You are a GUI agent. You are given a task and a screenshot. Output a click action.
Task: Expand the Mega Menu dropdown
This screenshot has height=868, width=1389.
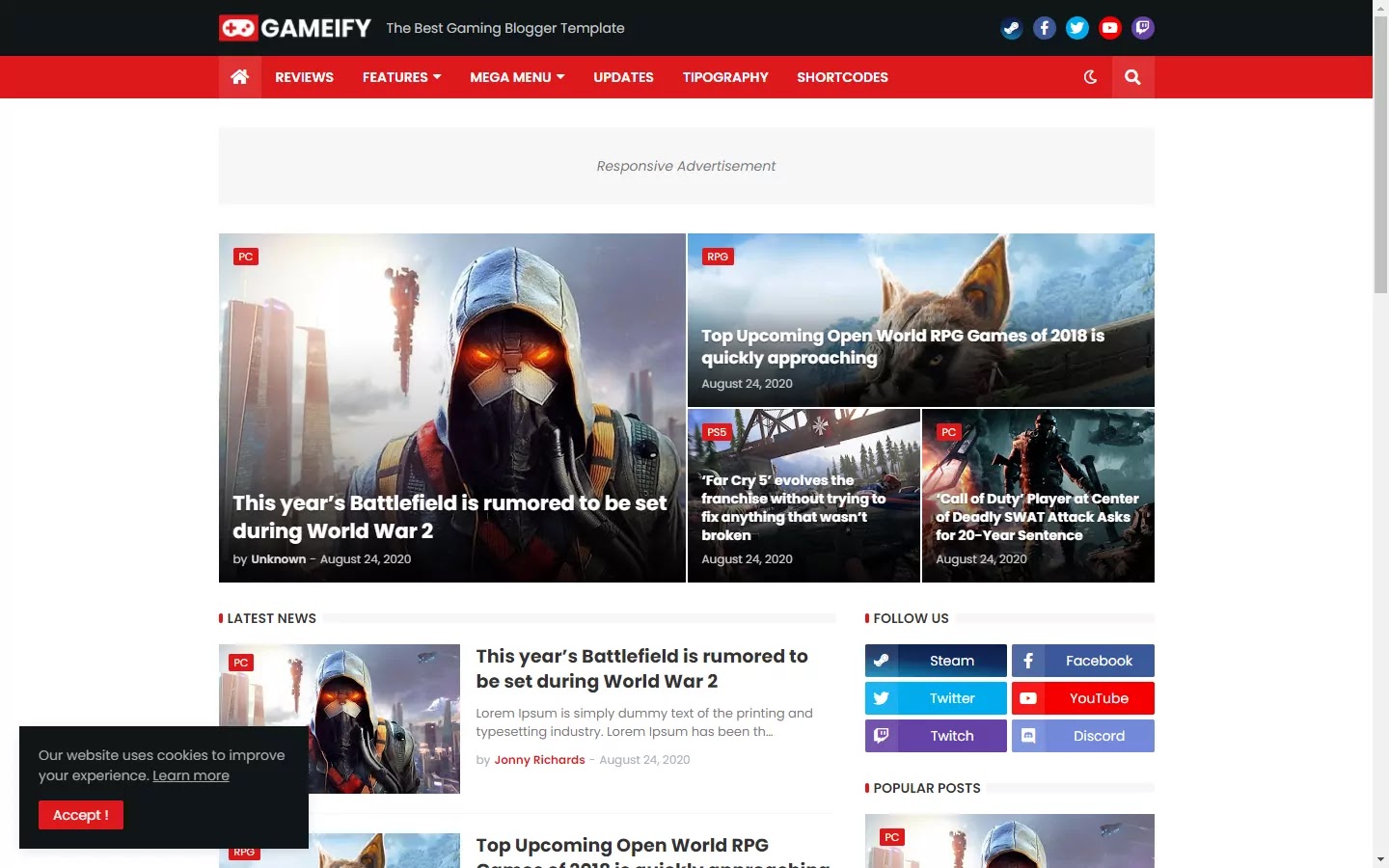[x=517, y=77]
